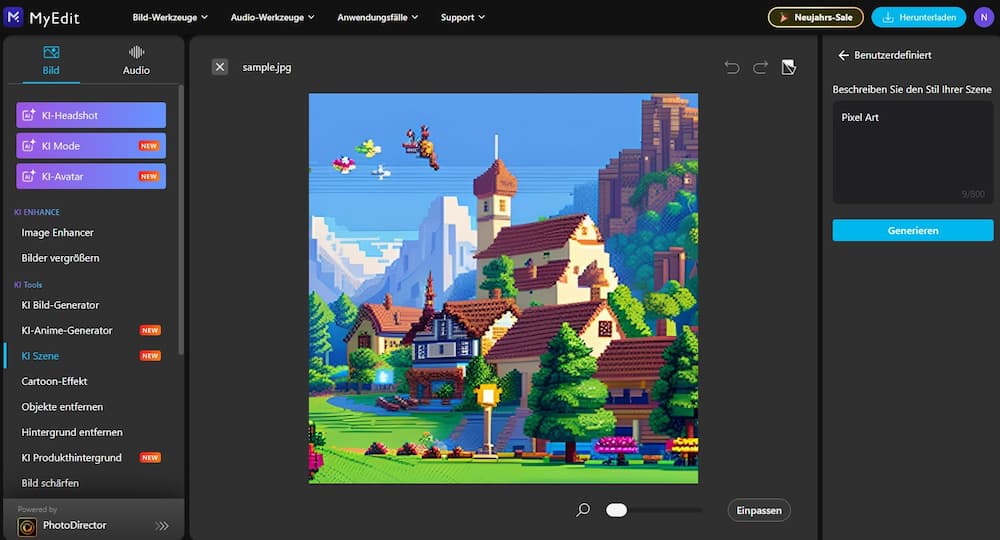Go back from Benutzerdefiniert panel
The height and width of the screenshot is (540, 1000).
[843, 55]
